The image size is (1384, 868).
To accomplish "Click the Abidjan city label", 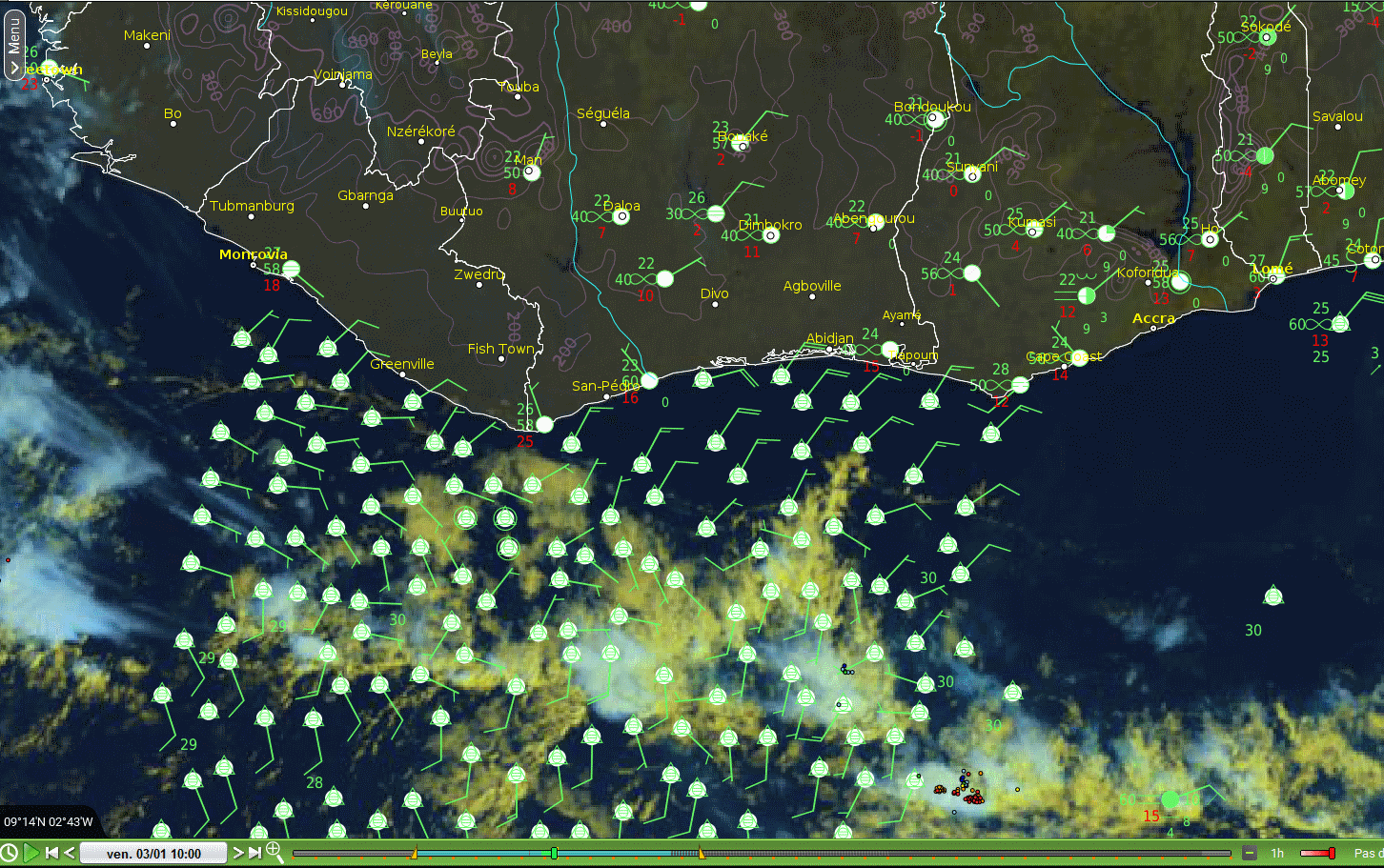I will pos(830,338).
